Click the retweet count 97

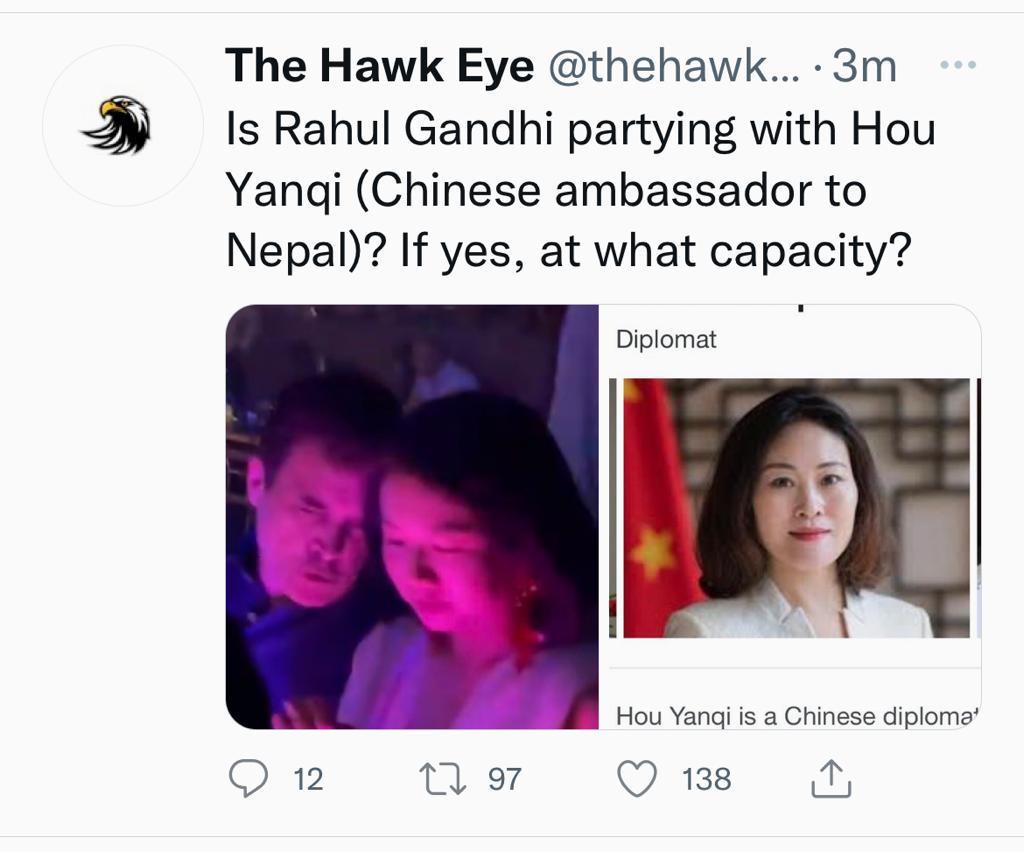pos(505,780)
